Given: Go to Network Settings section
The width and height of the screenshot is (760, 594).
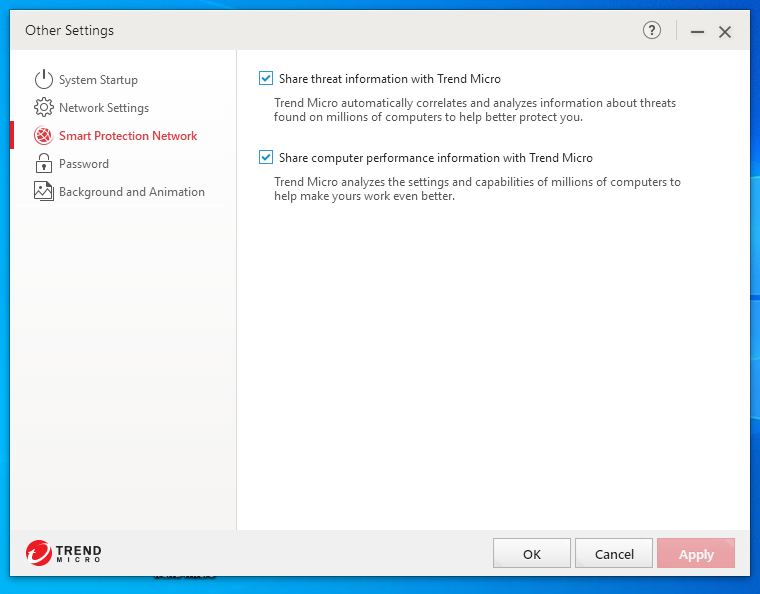Looking at the screenshot, I should tap(104, 108).
